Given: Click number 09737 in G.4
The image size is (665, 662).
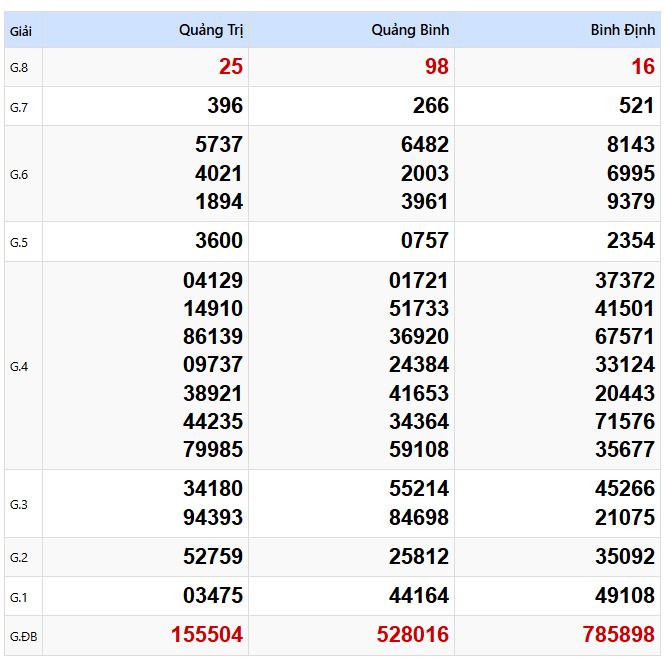Looking at the screenshot, I should coord(213,364).
